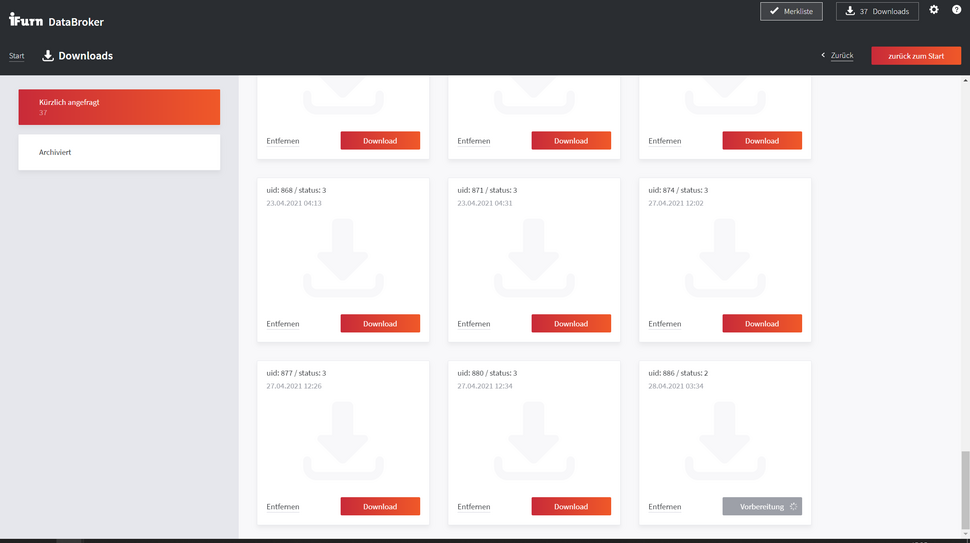970x543 pixels.
Task: Switch to the Archiviert tab
Action: coord(119,152)
